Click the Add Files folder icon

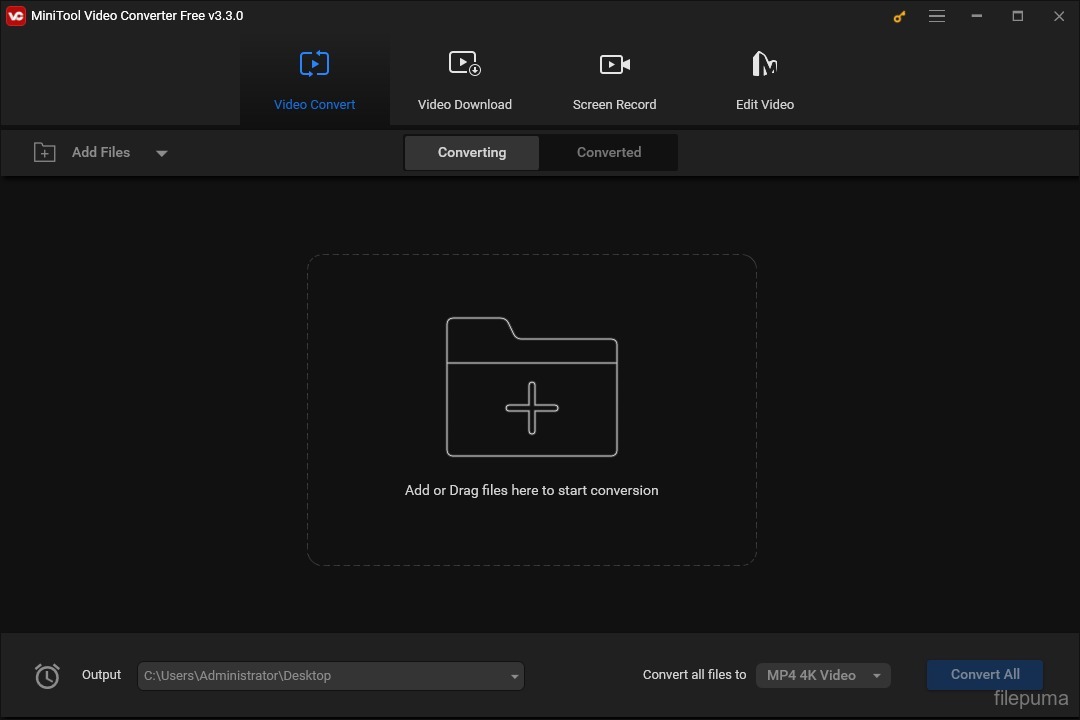[x=45, y=152]
